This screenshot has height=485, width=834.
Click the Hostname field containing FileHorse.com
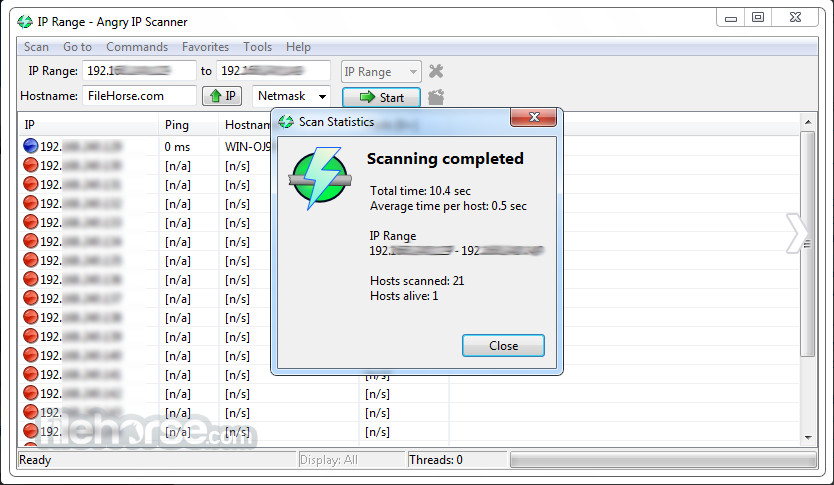139,96
